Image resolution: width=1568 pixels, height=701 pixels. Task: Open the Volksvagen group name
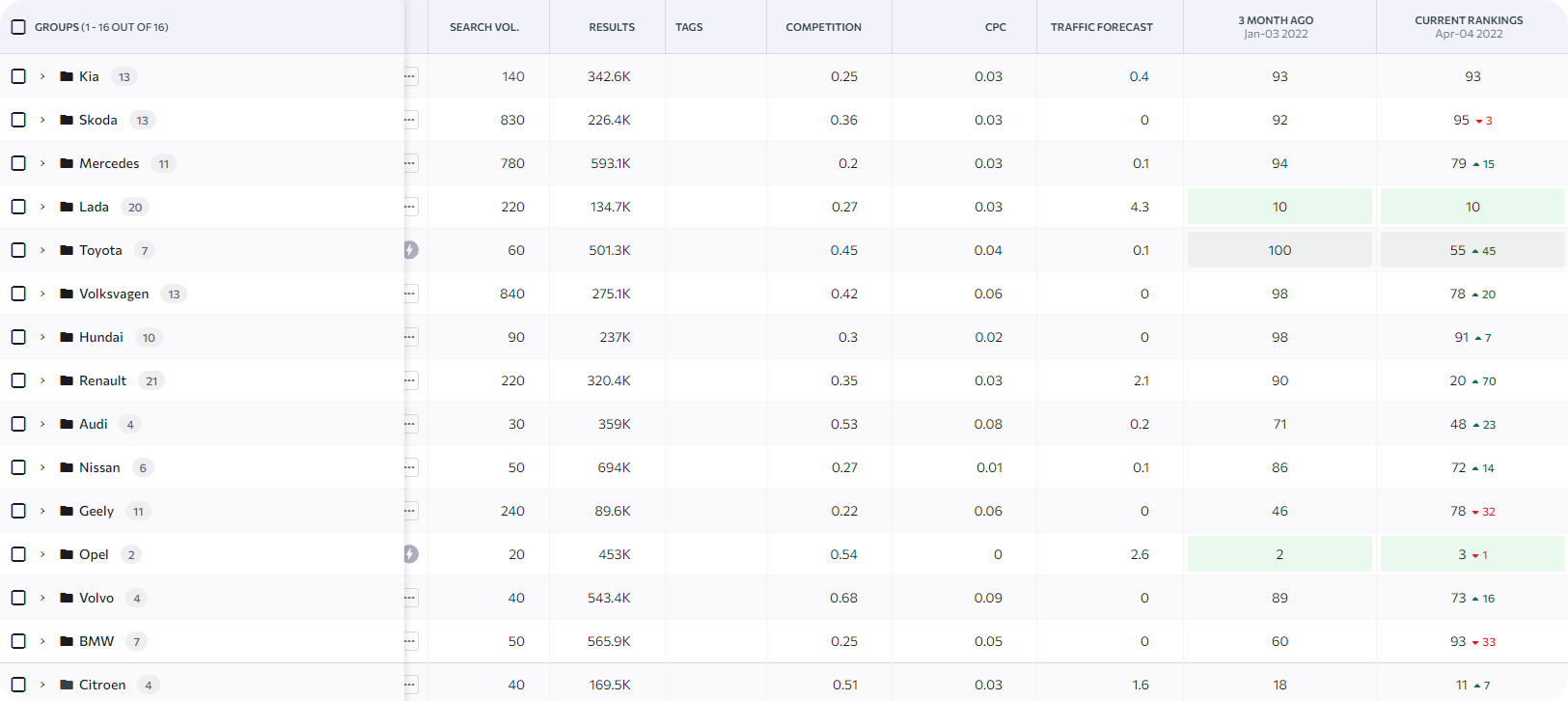tap(114, 294)
